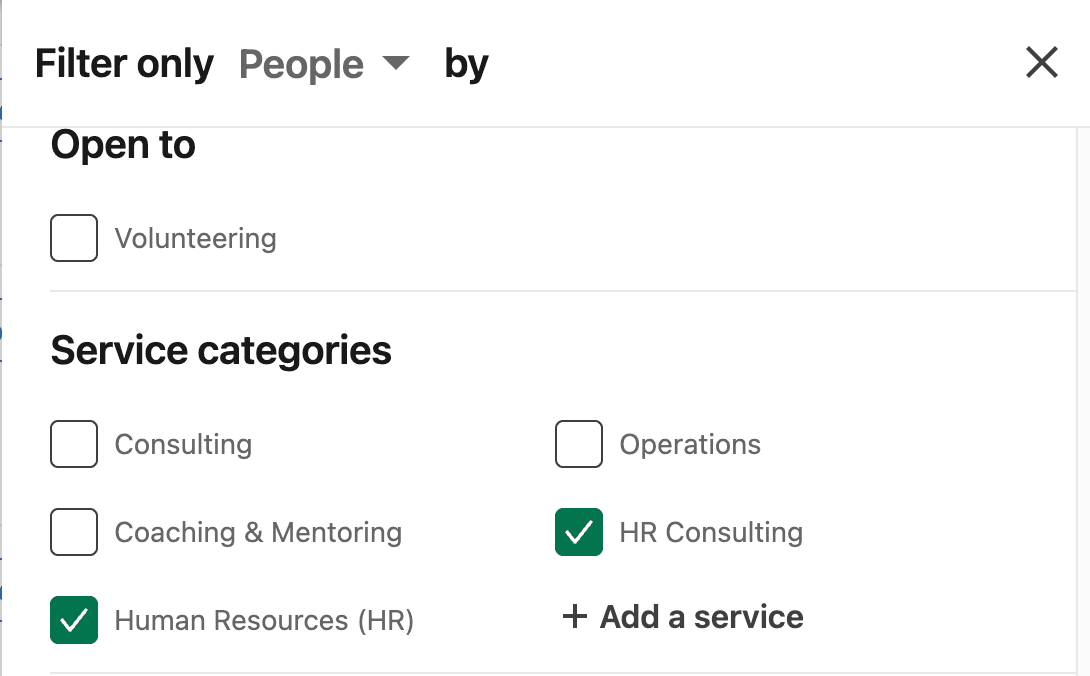This screenshot has height=676, width=1090.
Task: Tick the Consulting service checkbox
Action: [74, 444]
